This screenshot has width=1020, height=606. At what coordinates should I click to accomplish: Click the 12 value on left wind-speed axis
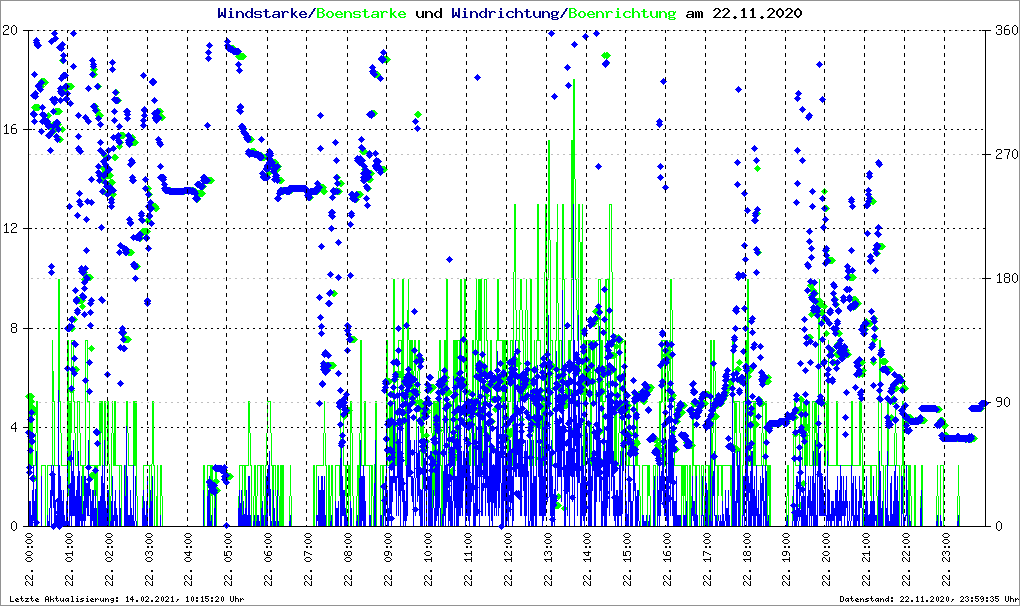(x=12, y=229)
